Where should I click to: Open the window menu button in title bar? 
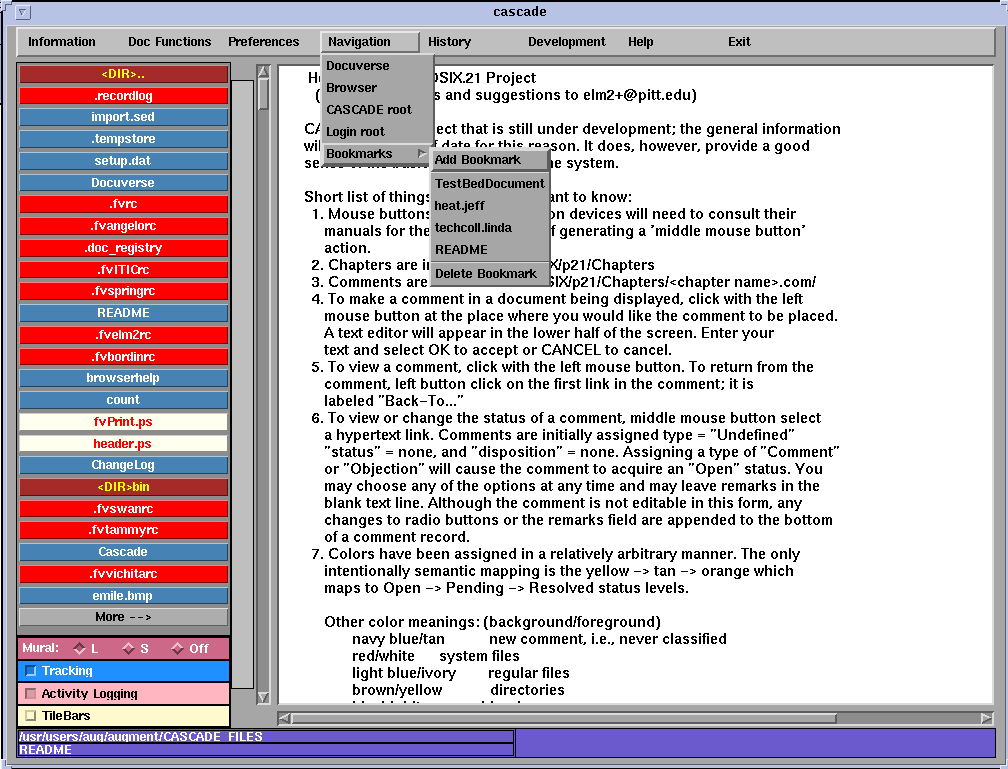pos(22,12)
